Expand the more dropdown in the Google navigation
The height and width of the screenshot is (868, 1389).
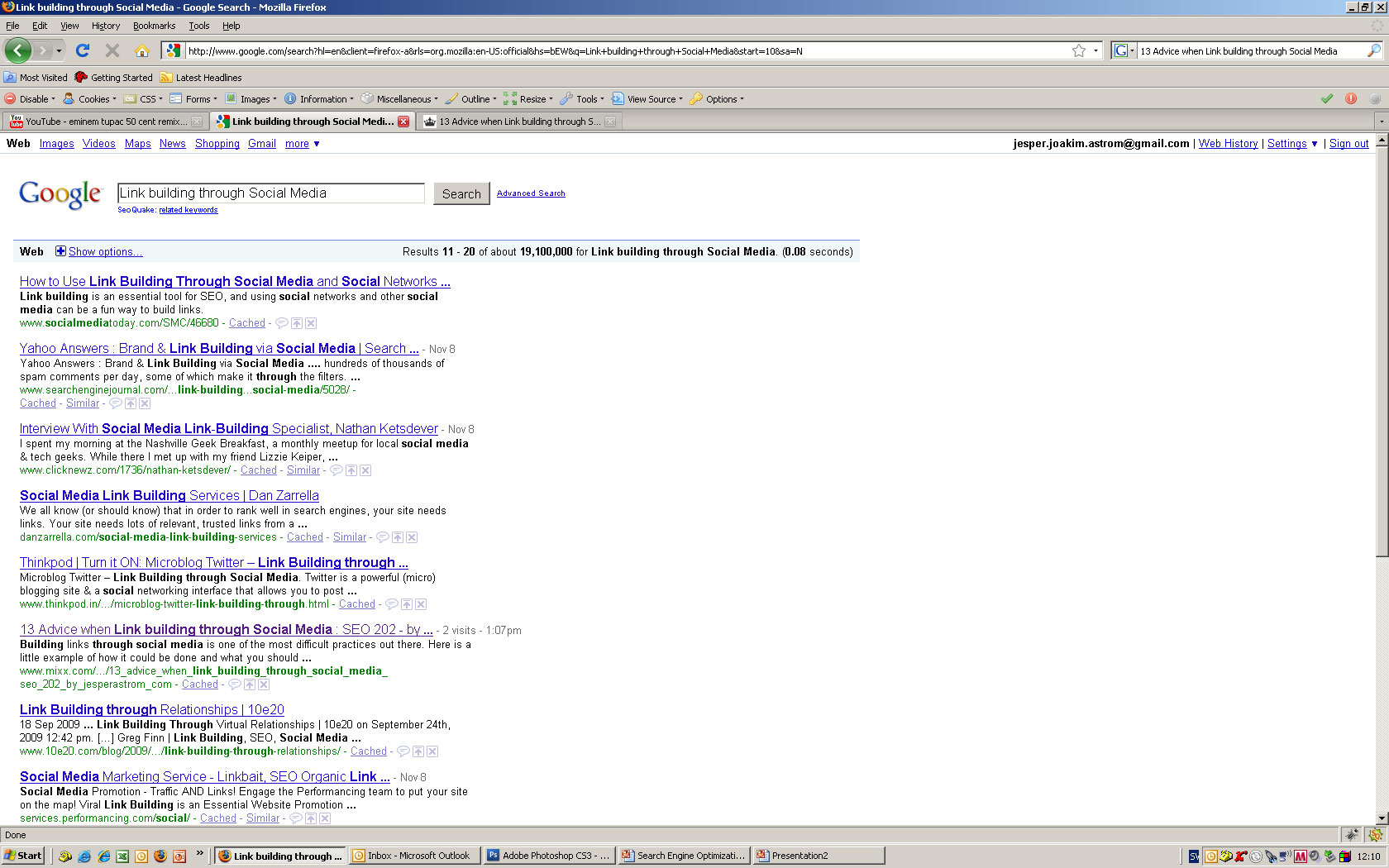[x=303, y=144]
